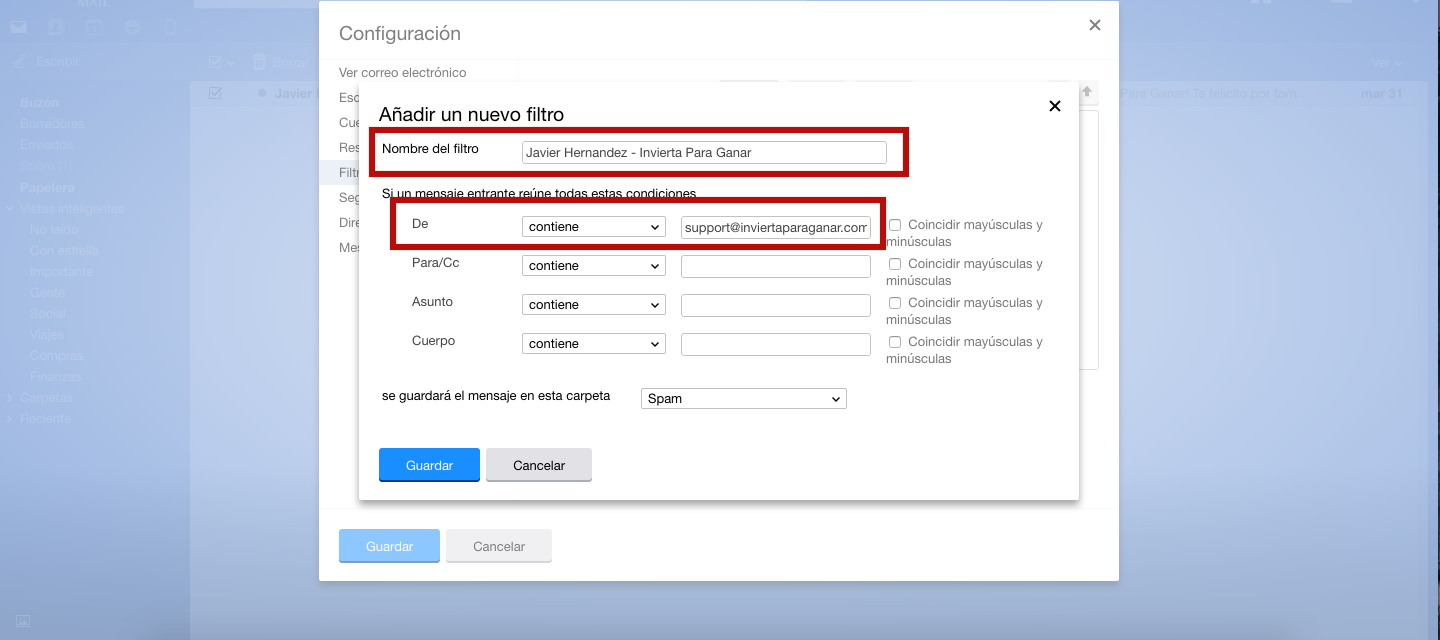1440x640 pixels.
Task: Go to the Buzón folder in sidebar
Action: [x=39, y=102]
